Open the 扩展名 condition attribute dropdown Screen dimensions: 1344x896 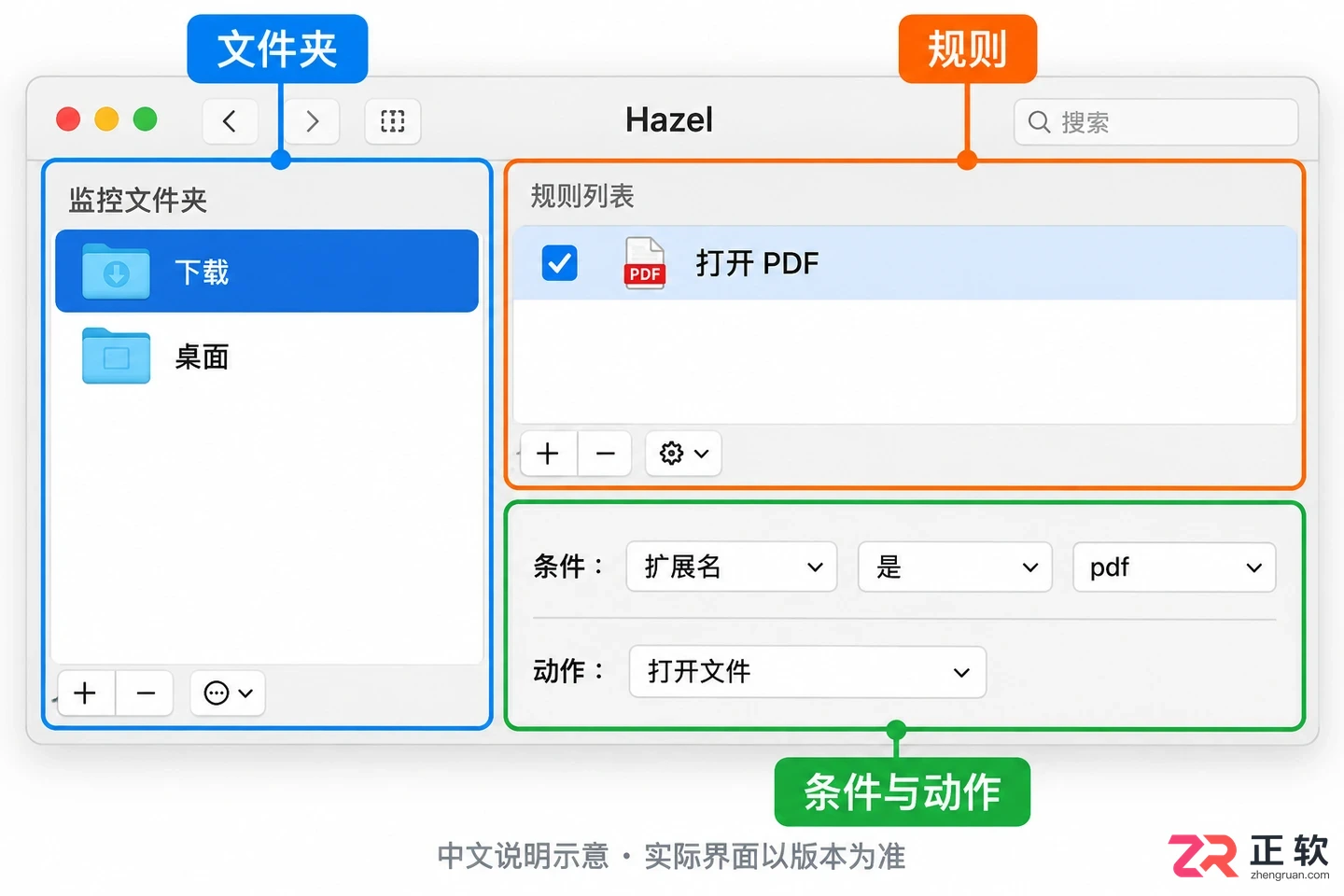[732, 567]
